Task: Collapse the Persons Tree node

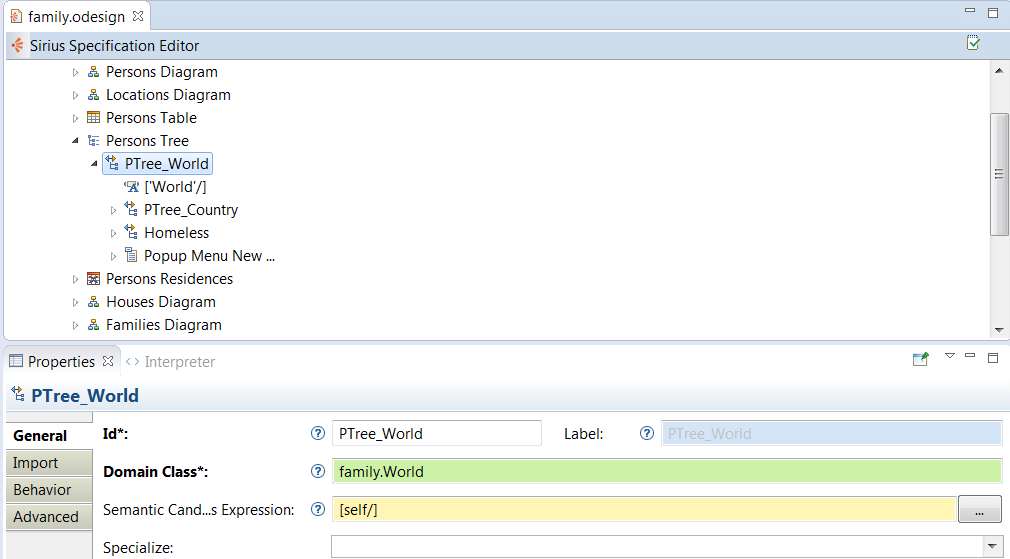Action: coord(75,141)
